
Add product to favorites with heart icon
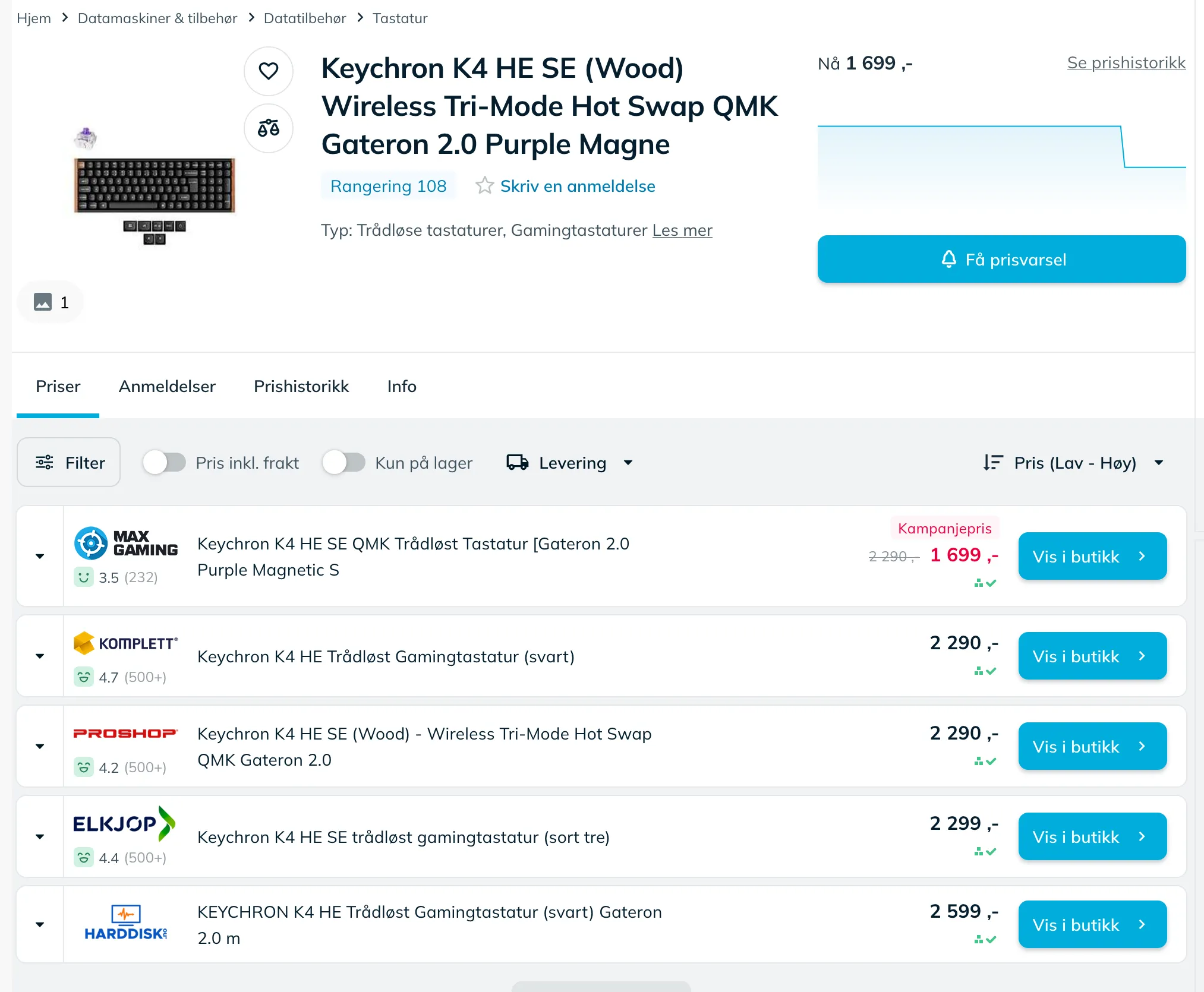point(269,71)
